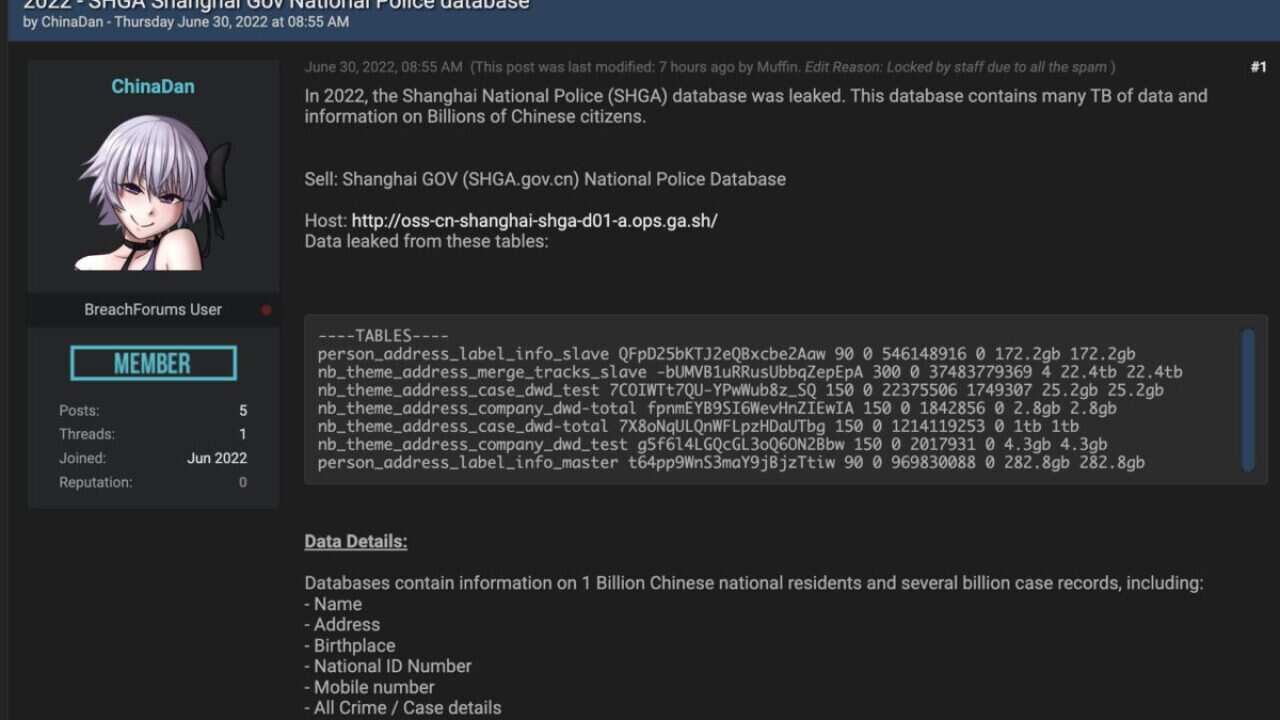
Task: Click the last modified edit notice text
Action: pyautogui.click(x=792, y=67)
